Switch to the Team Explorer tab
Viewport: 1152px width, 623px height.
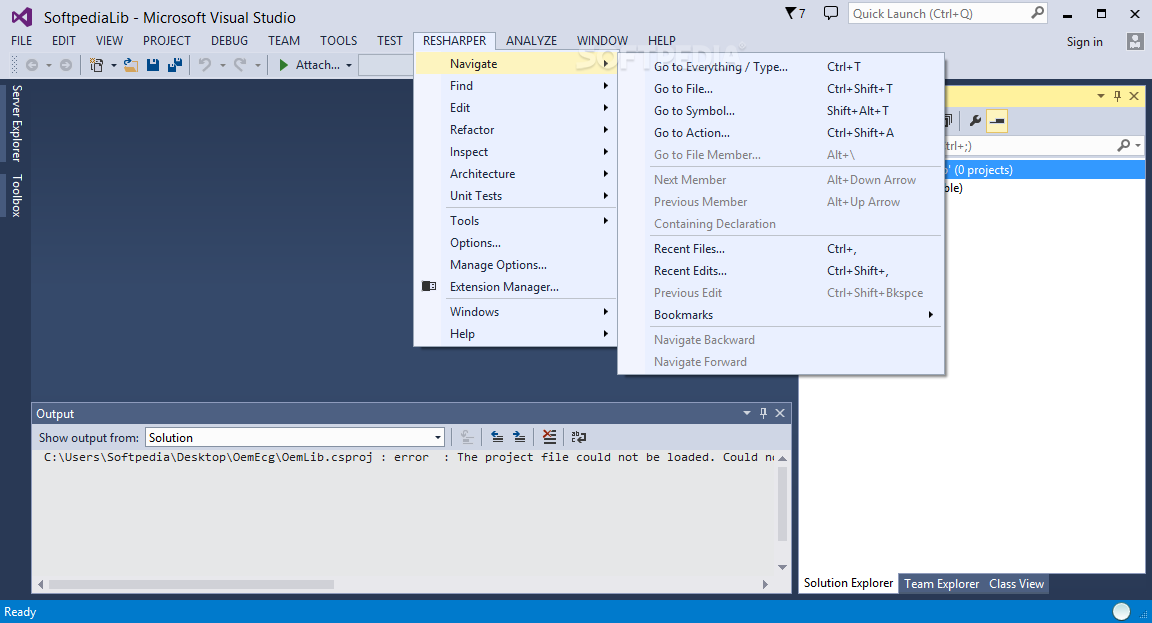941,584
